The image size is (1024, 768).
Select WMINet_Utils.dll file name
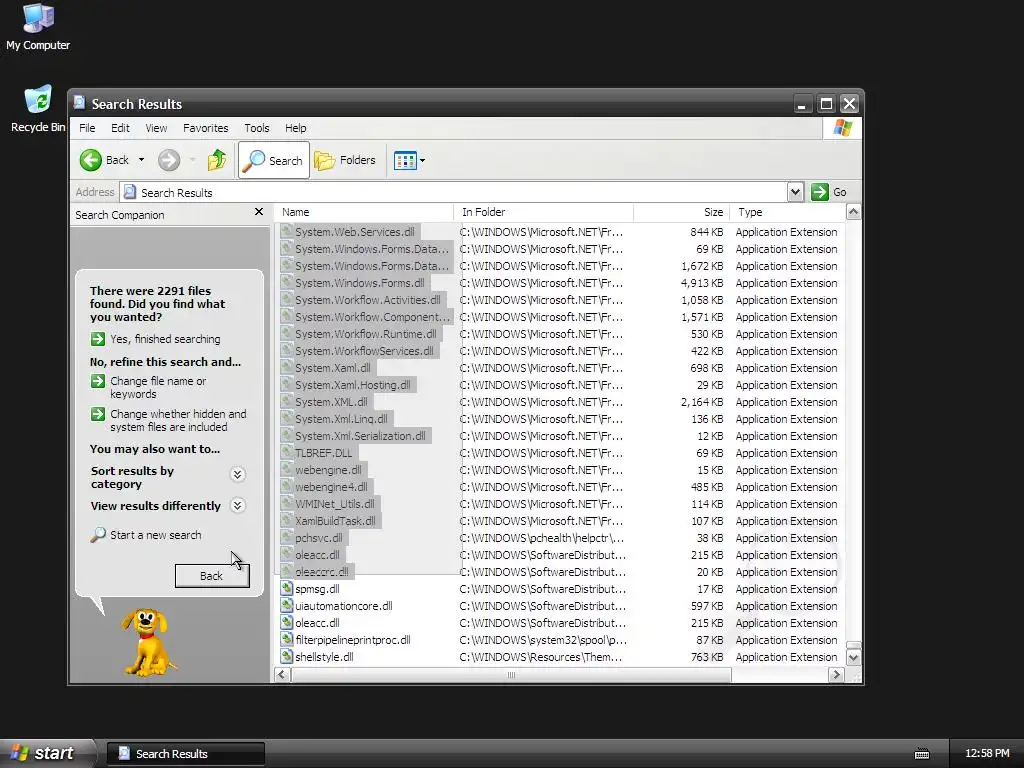tap(334, 504)
